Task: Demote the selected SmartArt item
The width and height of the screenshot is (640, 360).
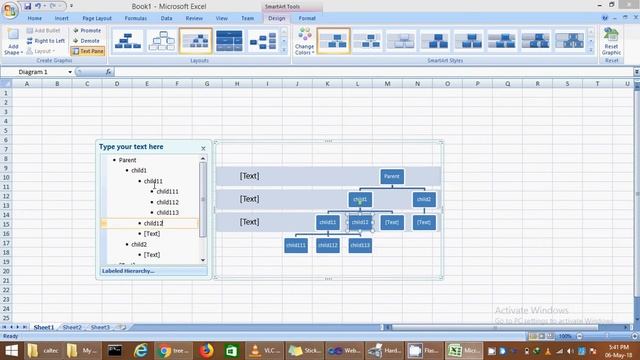Action: [x=86, y=41]
